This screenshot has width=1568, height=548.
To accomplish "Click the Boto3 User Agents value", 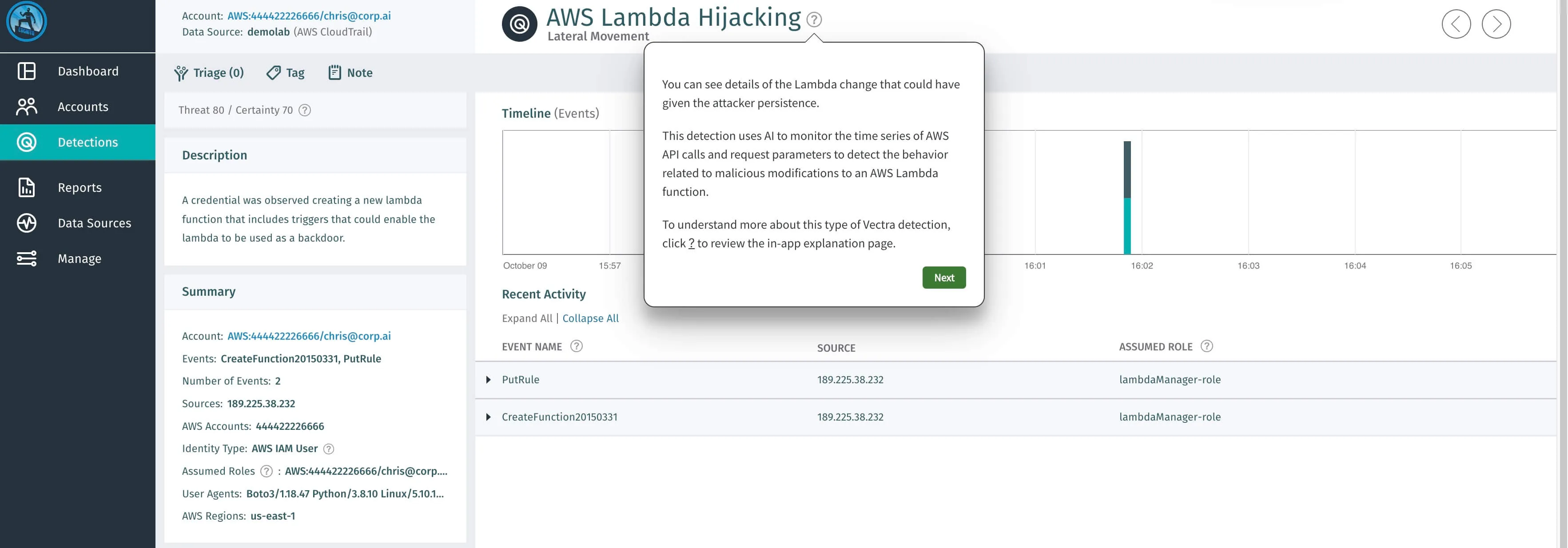I will tap(345, 494).
